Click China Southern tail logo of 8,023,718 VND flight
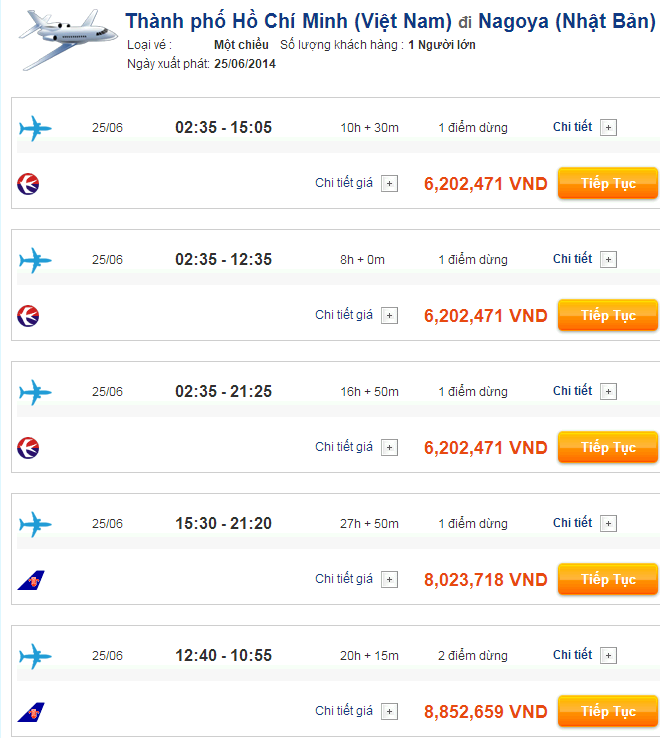Viewport: 660px width, 738px height. pos(31,580)
